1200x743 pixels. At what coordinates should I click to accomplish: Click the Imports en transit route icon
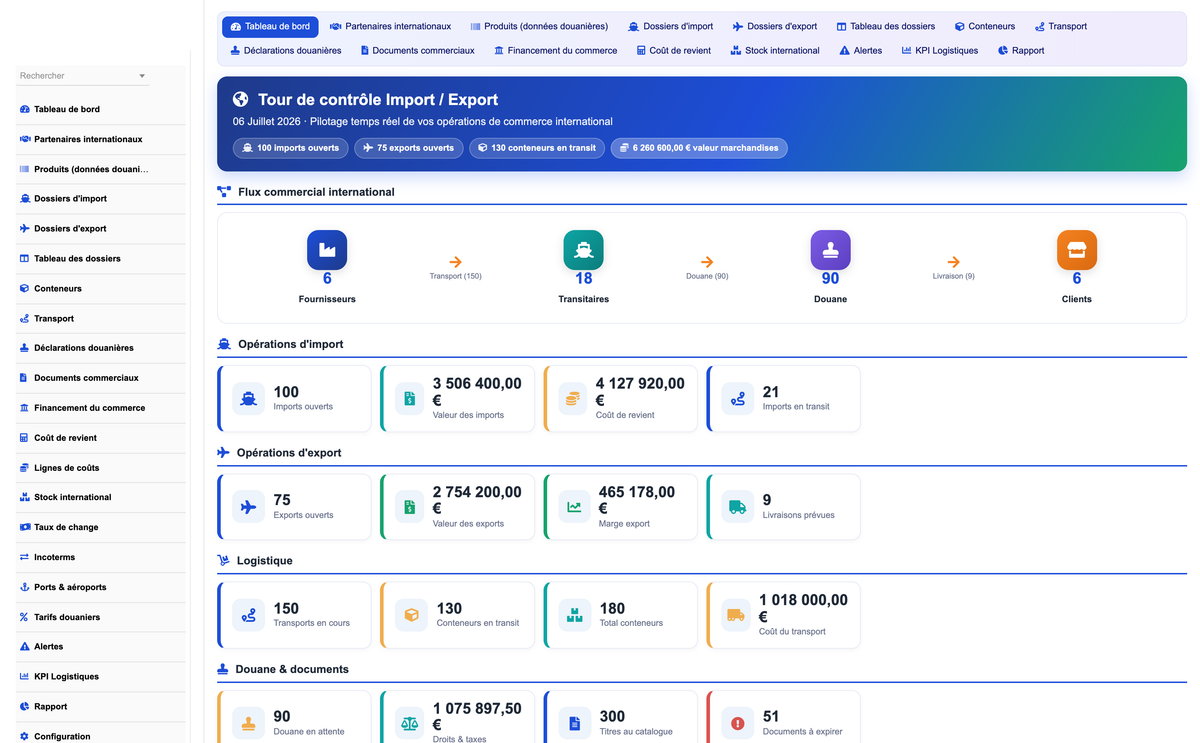click(737, 399)
